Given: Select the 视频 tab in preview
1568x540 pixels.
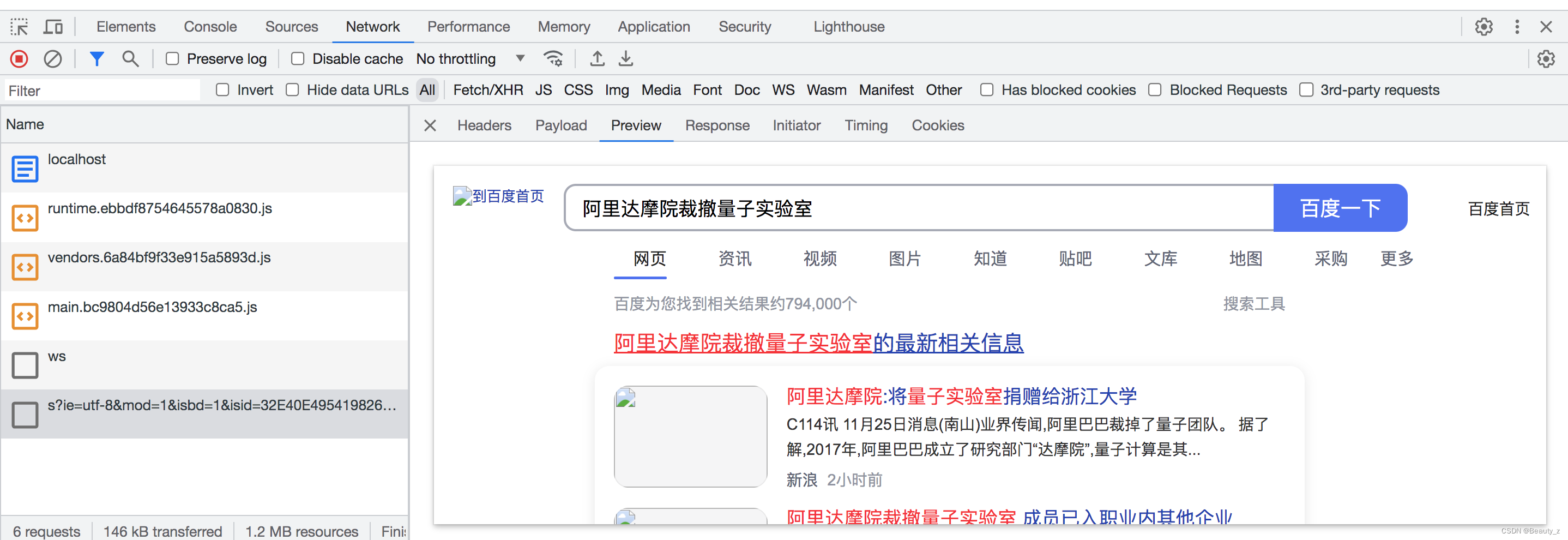Looking at the screenshot, I should [x=820, y=259].
